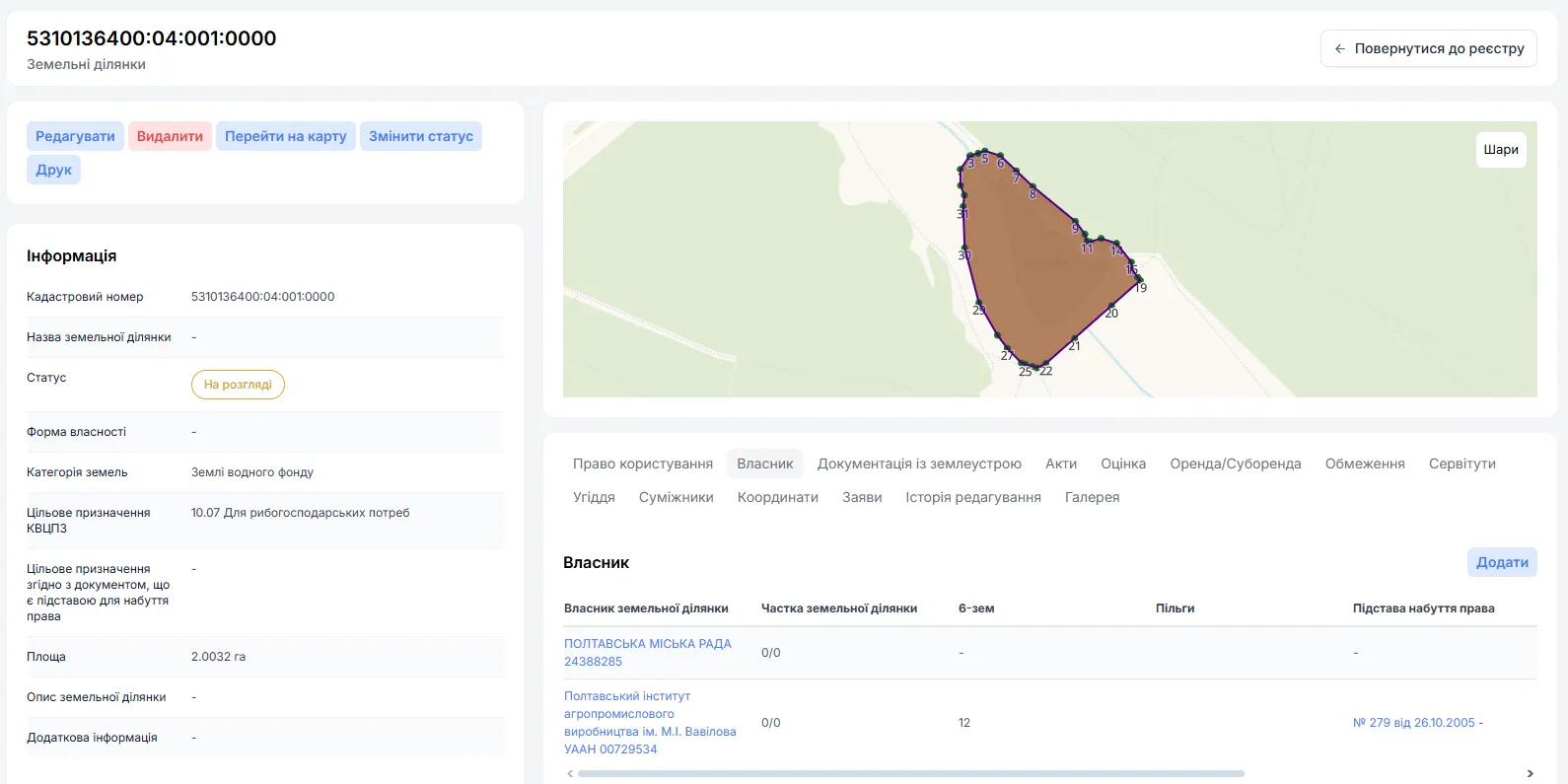This screenshot has width=1568, height=784.
Task: Click the Земельні ділянки subtitle
Action: [x=87, y=64]
